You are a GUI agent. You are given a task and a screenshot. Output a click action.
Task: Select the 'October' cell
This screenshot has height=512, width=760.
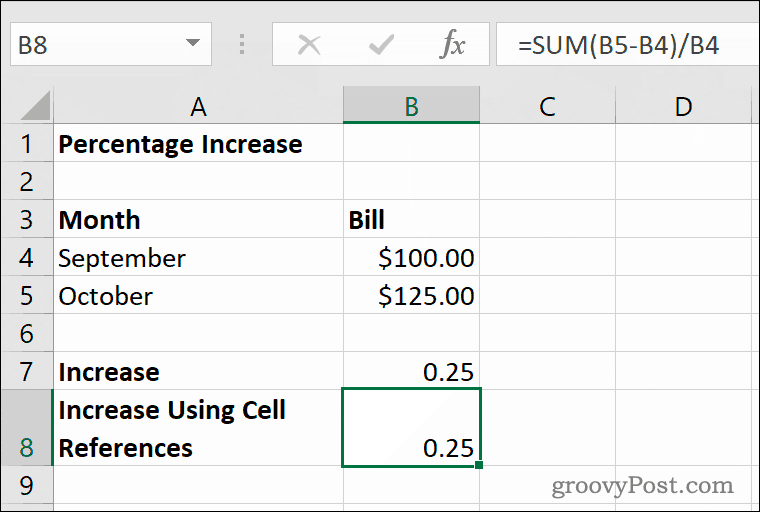(x=198, y=295)
